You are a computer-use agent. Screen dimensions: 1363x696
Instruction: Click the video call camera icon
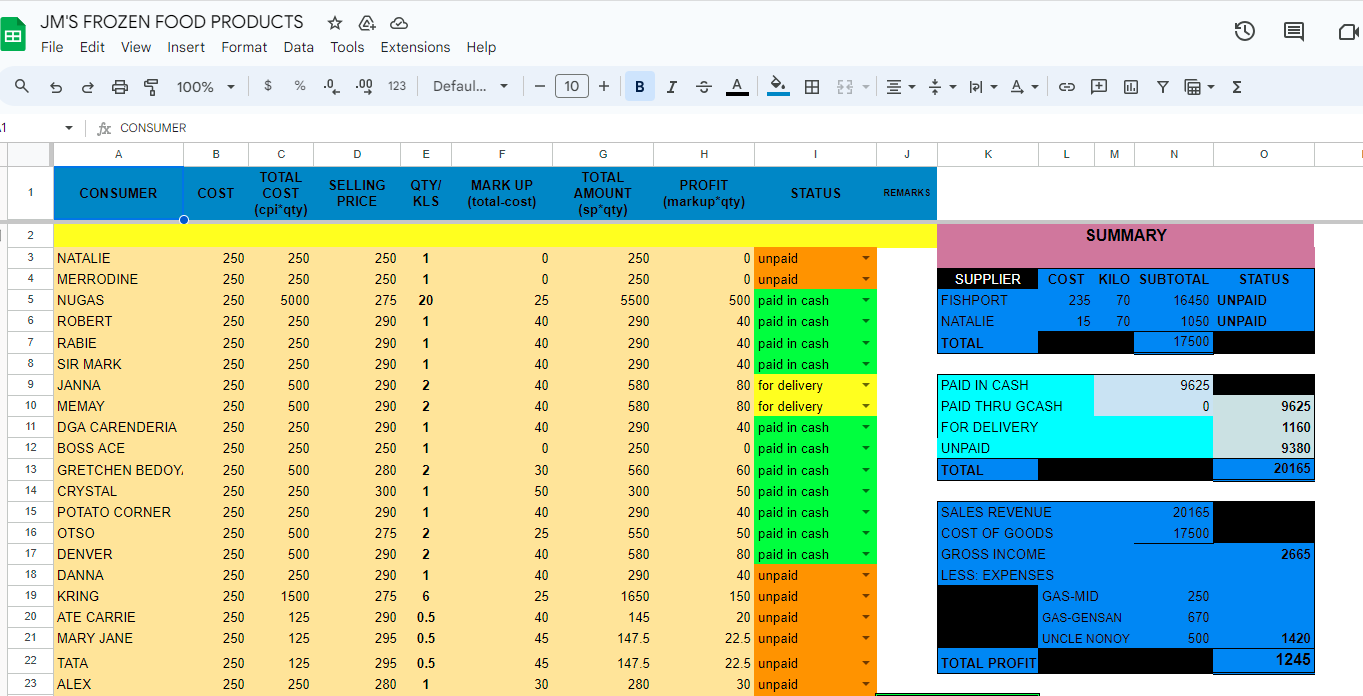coord(1349,32)
